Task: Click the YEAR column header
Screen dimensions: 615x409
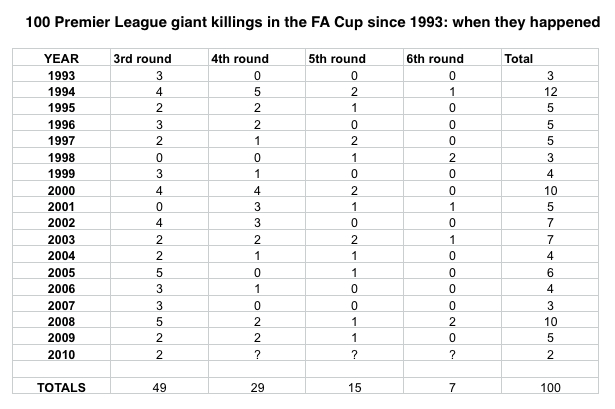Action: point(61,58)
